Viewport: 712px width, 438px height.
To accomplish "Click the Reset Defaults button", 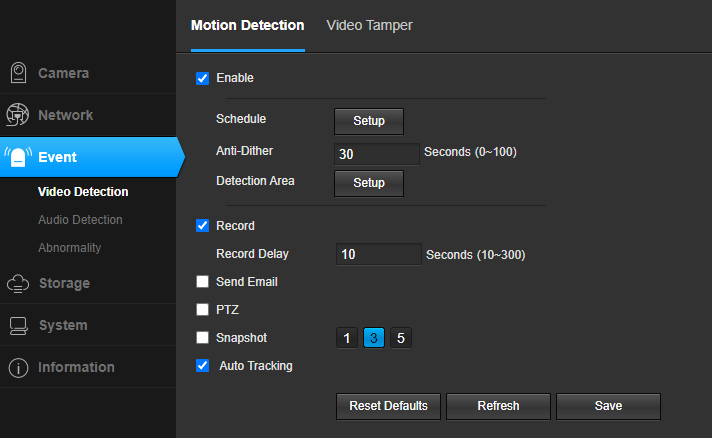I will [388, 406].
